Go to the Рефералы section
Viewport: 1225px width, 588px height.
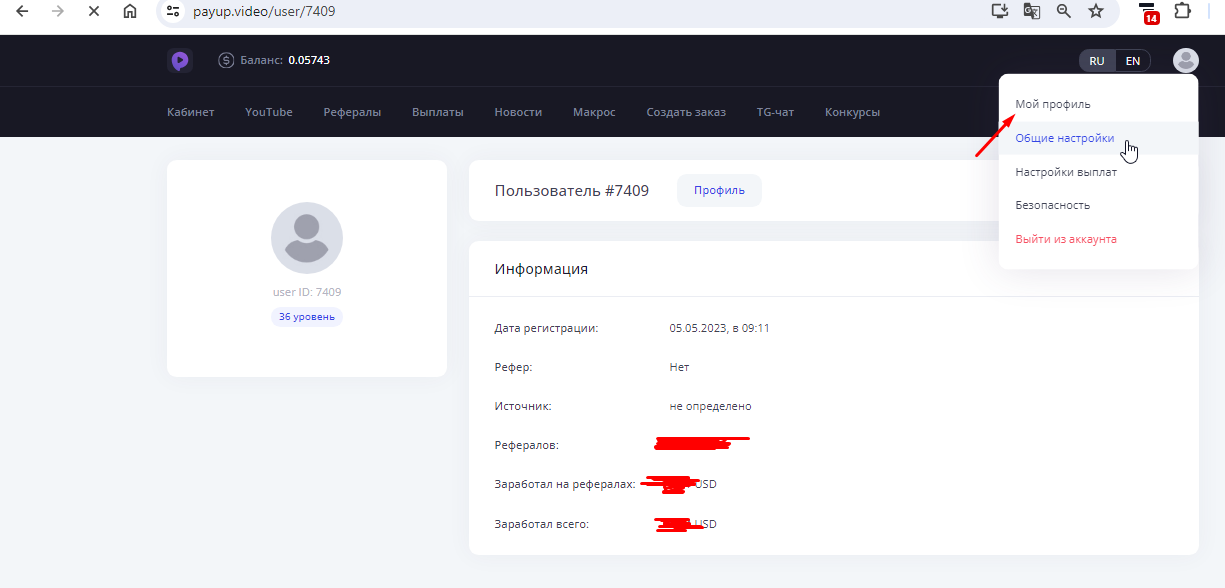(352, 112)
